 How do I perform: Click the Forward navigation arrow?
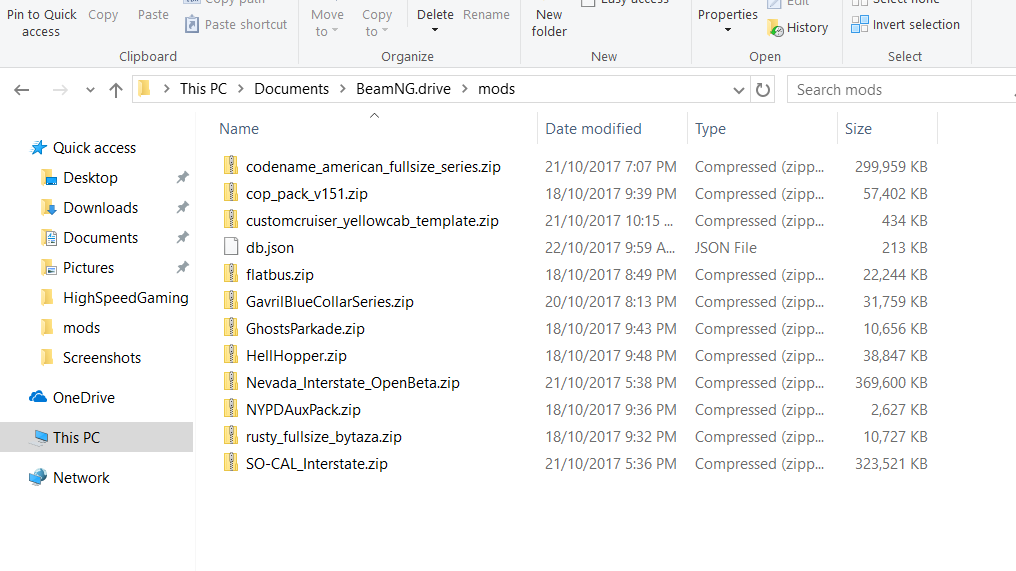60,90
